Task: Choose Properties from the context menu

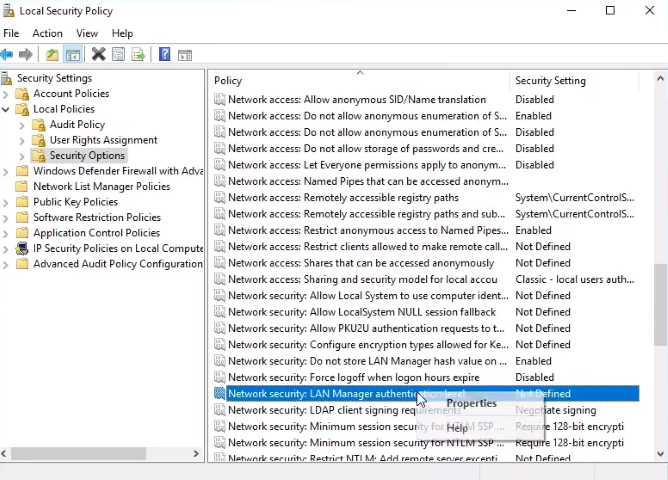Action: [471, 403]
